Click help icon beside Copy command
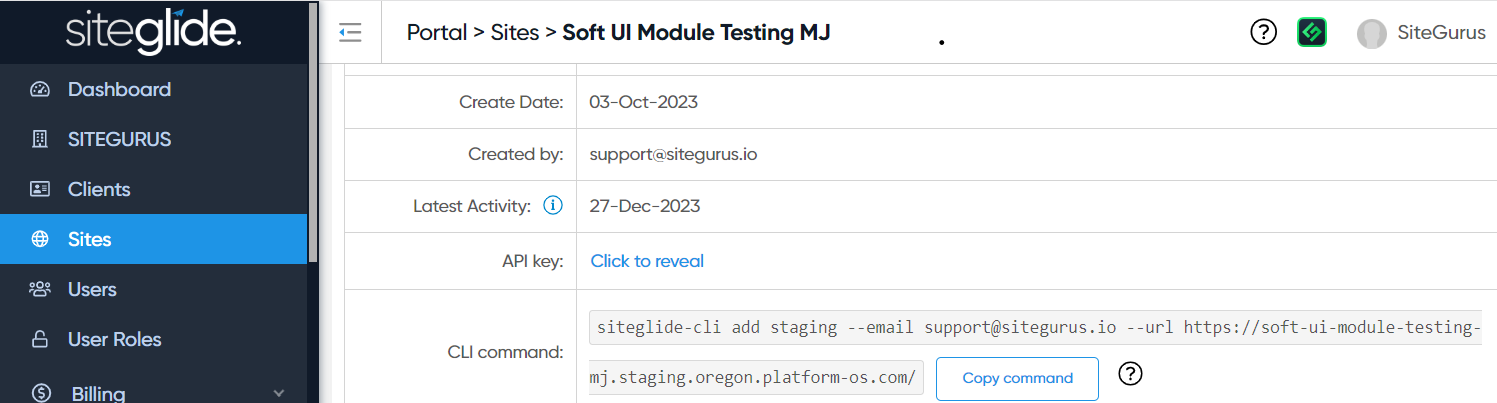 1130,374
